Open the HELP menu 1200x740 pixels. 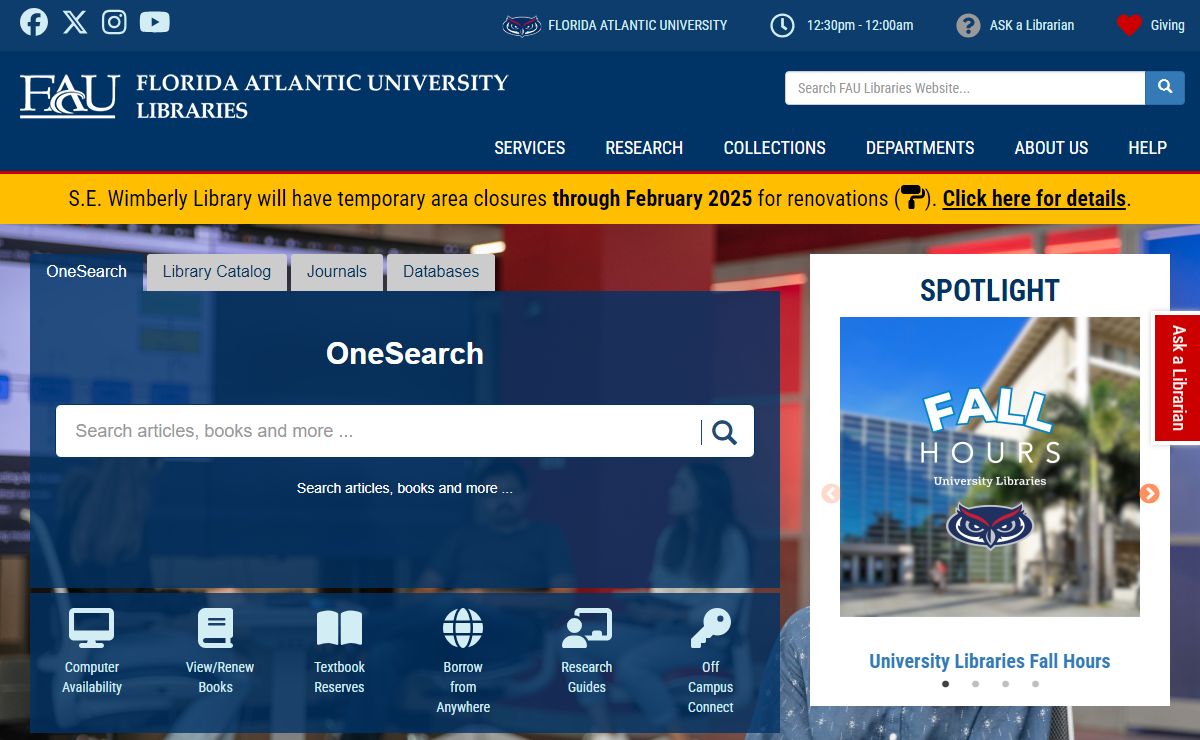[x=1147, y=148]
